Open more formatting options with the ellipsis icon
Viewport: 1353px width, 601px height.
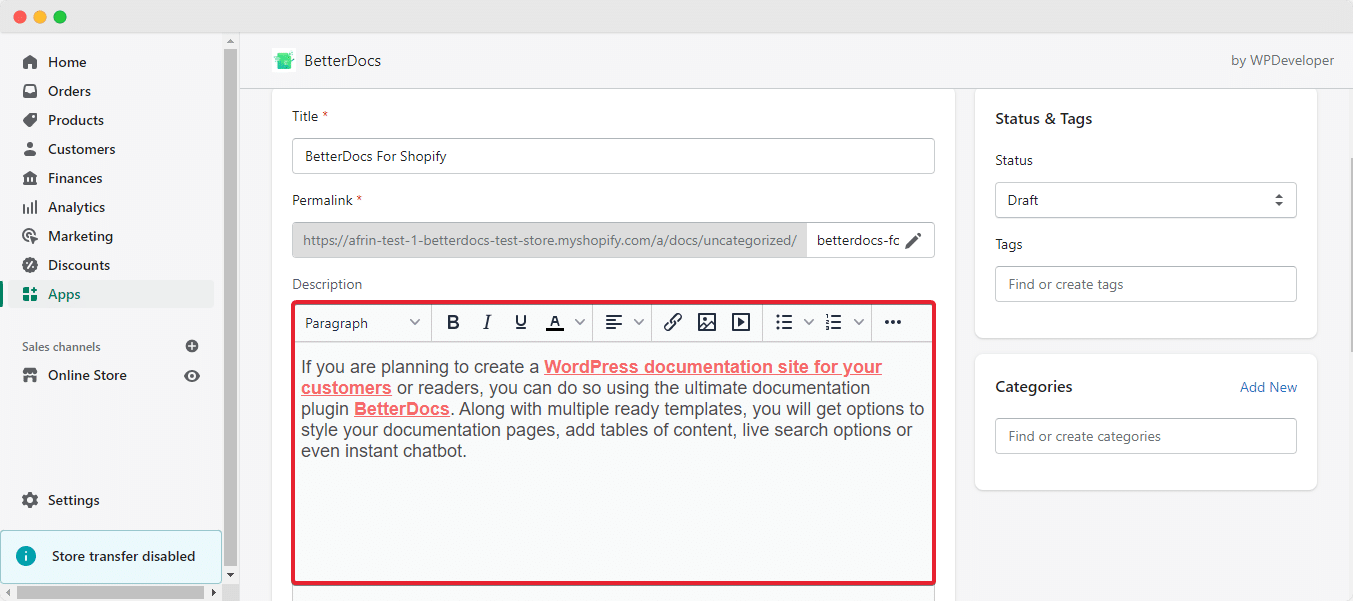[x=892, y=321]
